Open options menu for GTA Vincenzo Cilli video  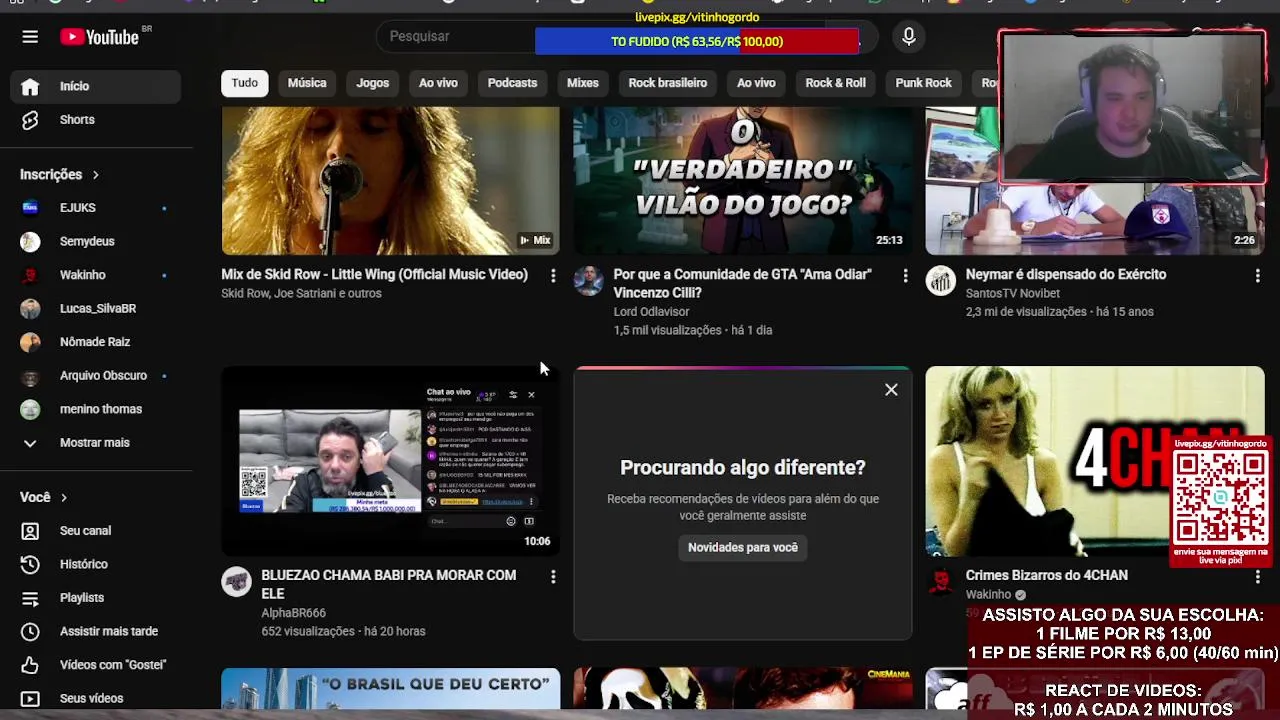[905, 275]
